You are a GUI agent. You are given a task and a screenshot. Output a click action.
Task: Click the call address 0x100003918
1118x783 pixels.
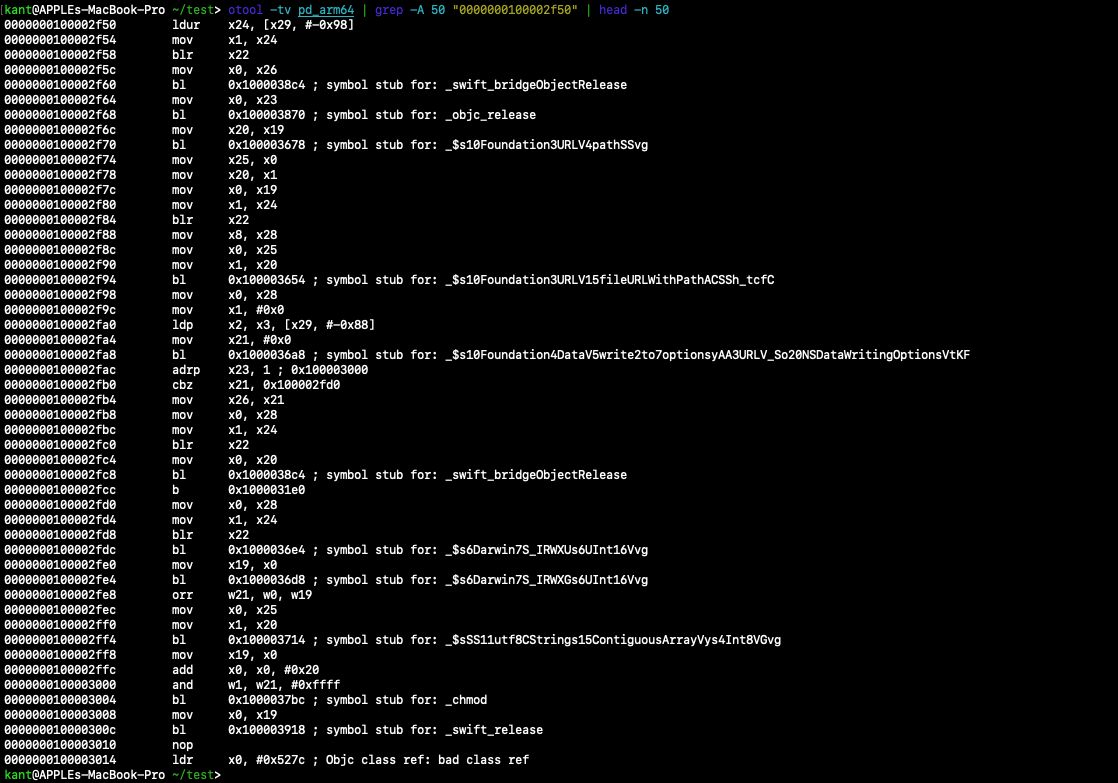pos(267,730)
